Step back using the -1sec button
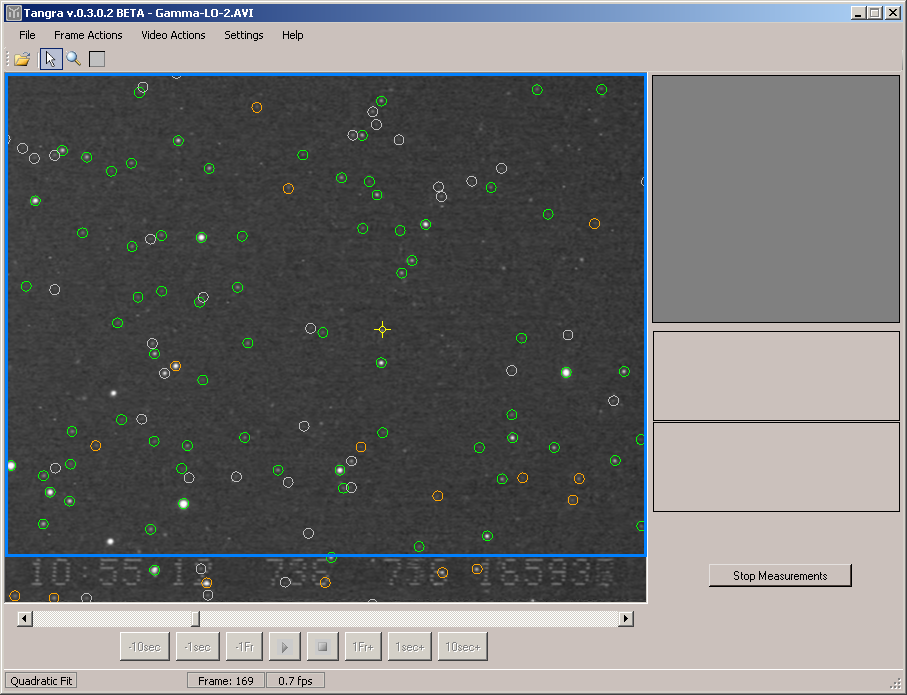Viewport: 907px width, 695px height. click(198, 647)
